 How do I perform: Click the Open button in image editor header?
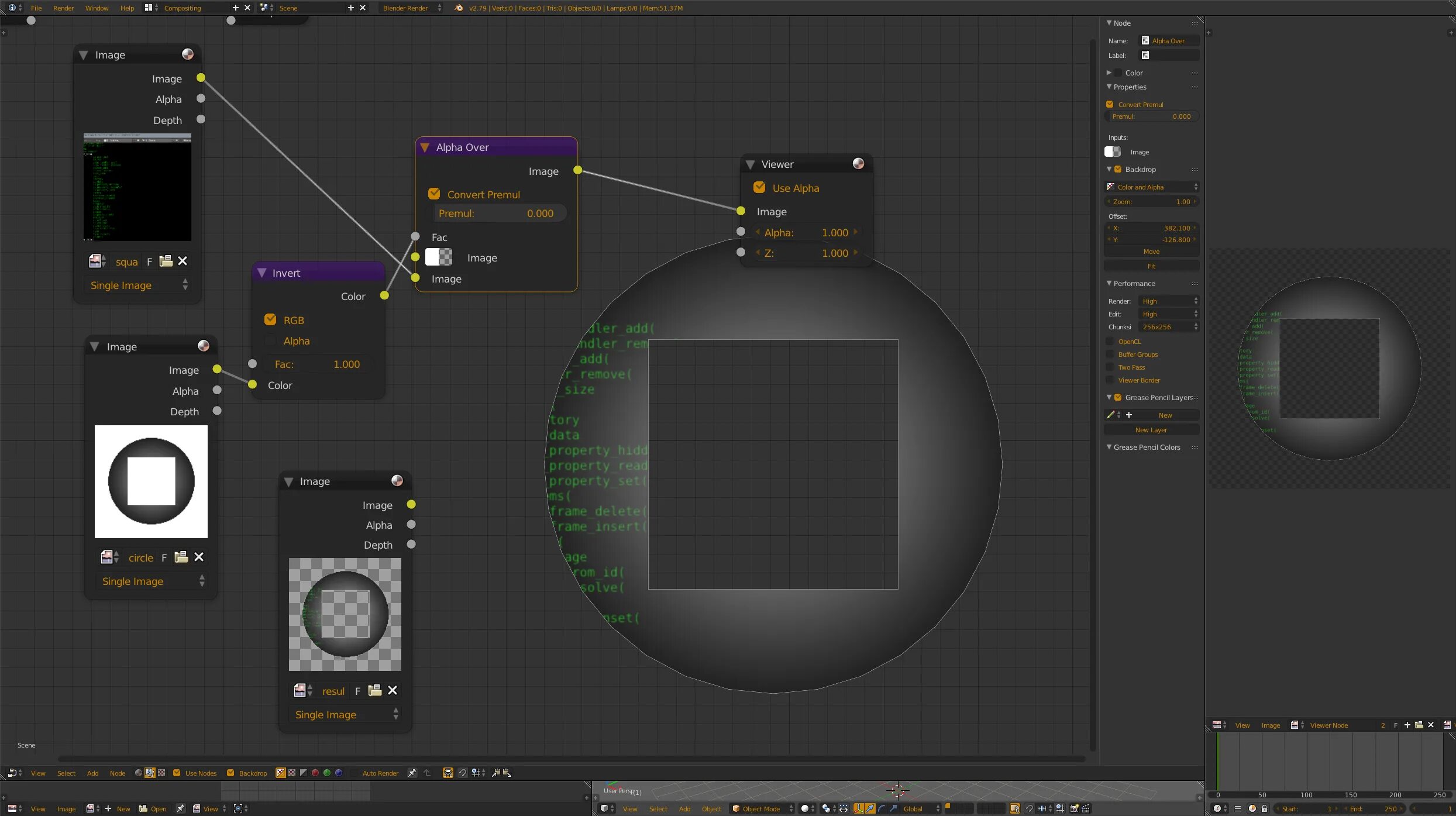tap(153, 808)
